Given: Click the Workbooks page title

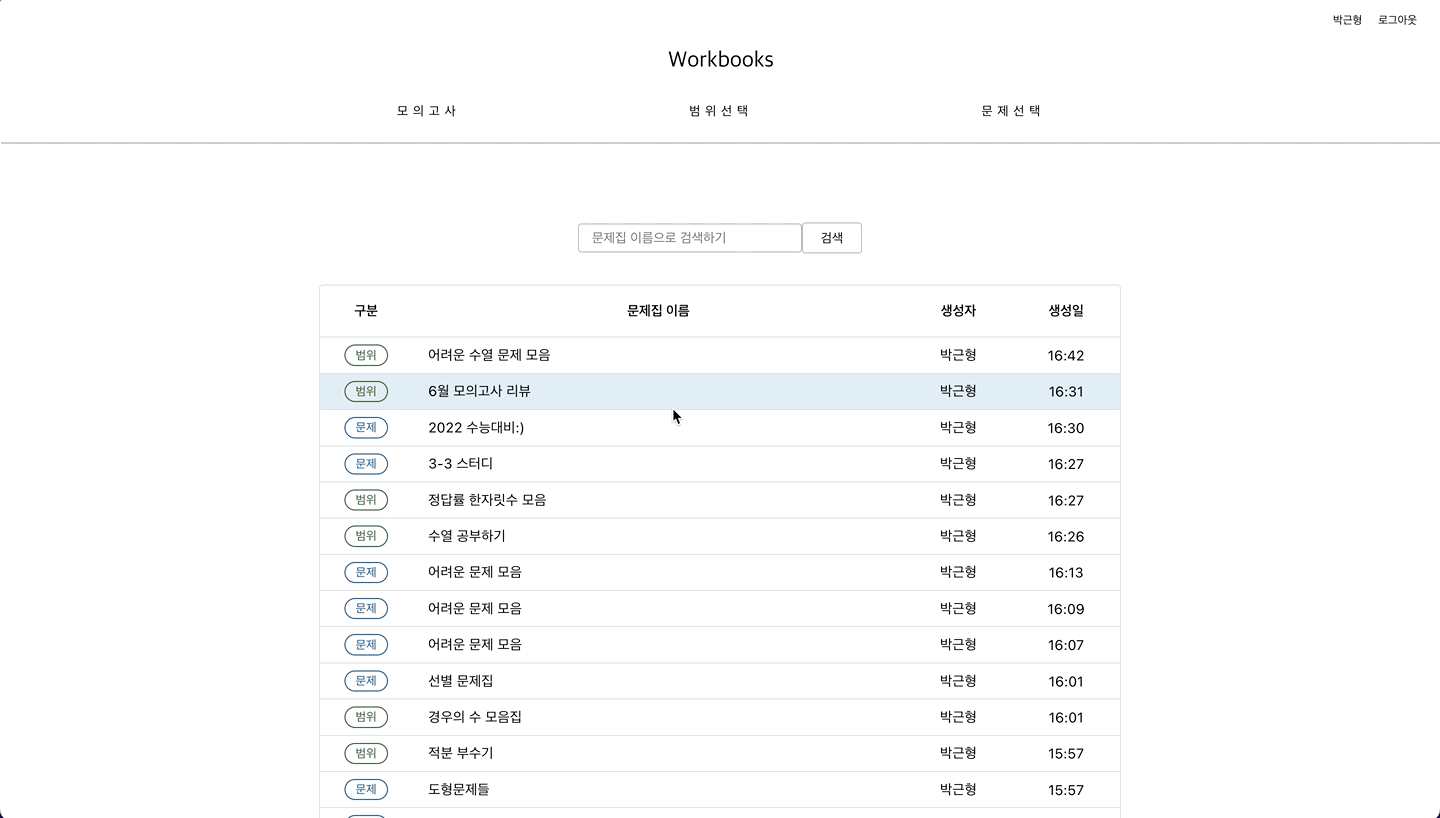Looking at the screenshot, I should pyautogui.click(x=720, y=59).
